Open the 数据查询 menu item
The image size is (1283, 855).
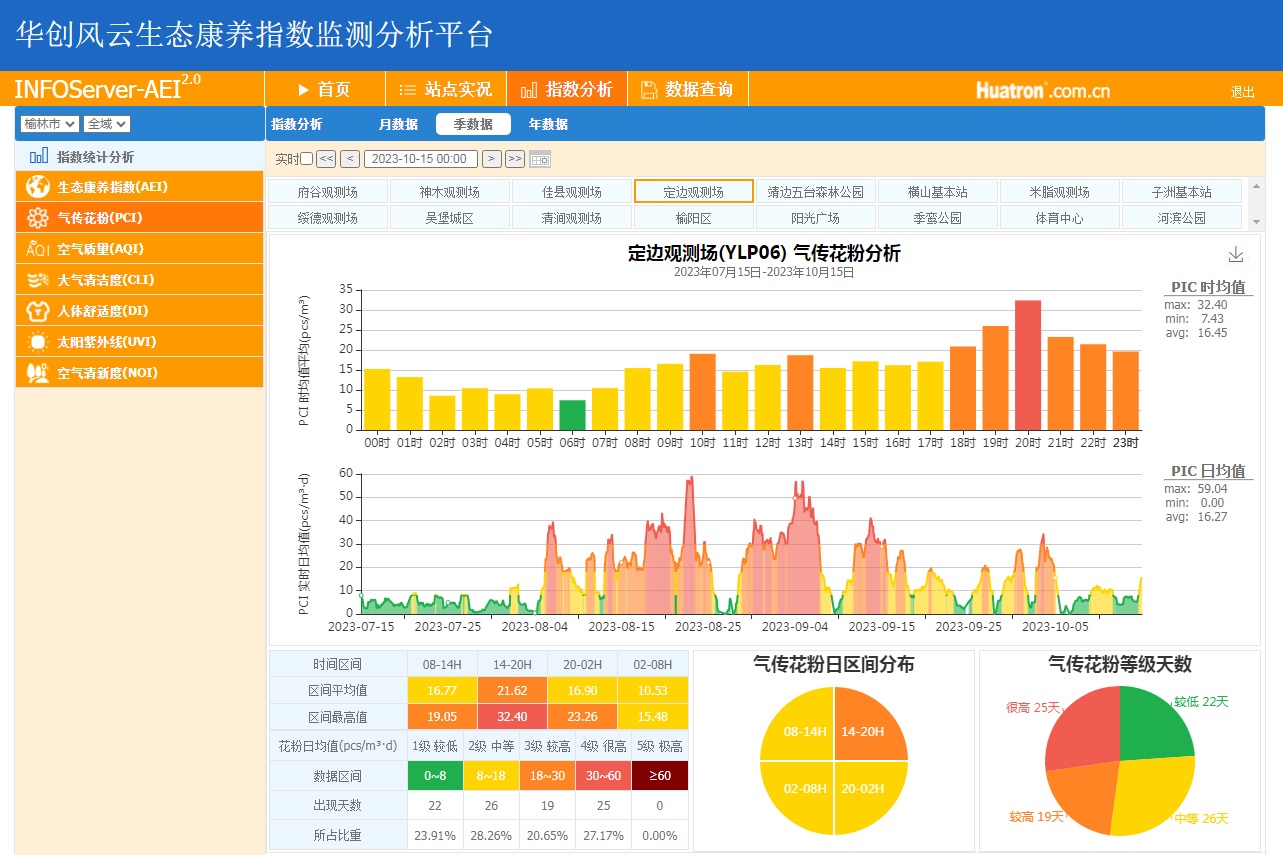(687, 89)
